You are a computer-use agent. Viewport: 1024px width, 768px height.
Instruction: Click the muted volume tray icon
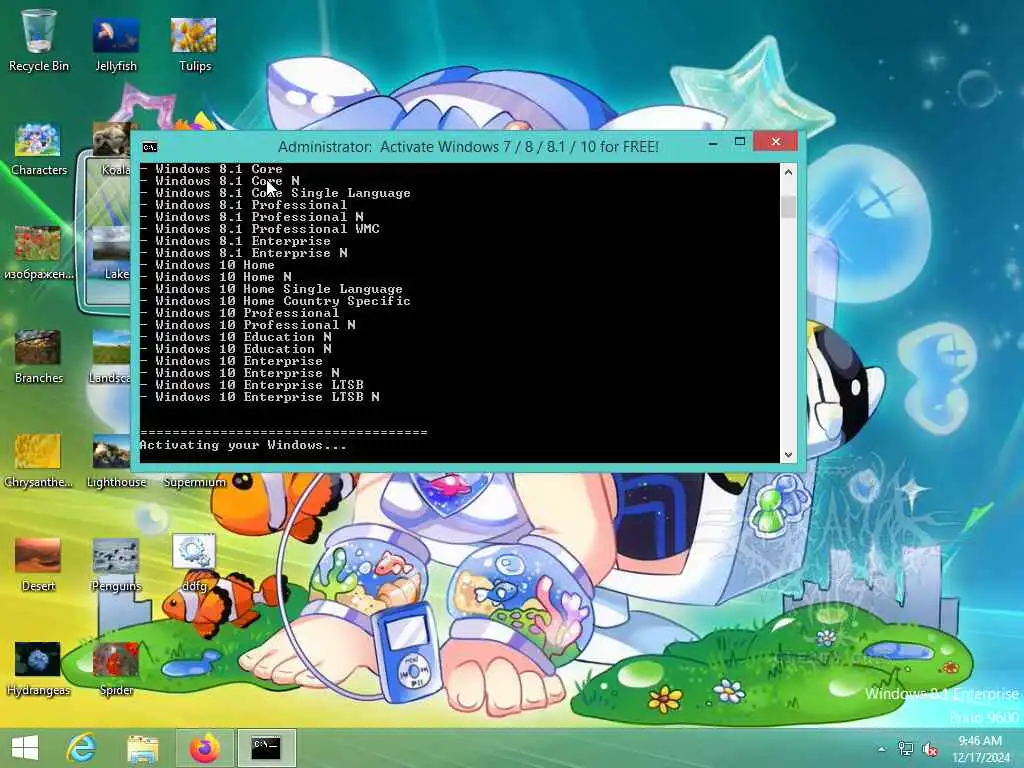(x=929, y=749)
